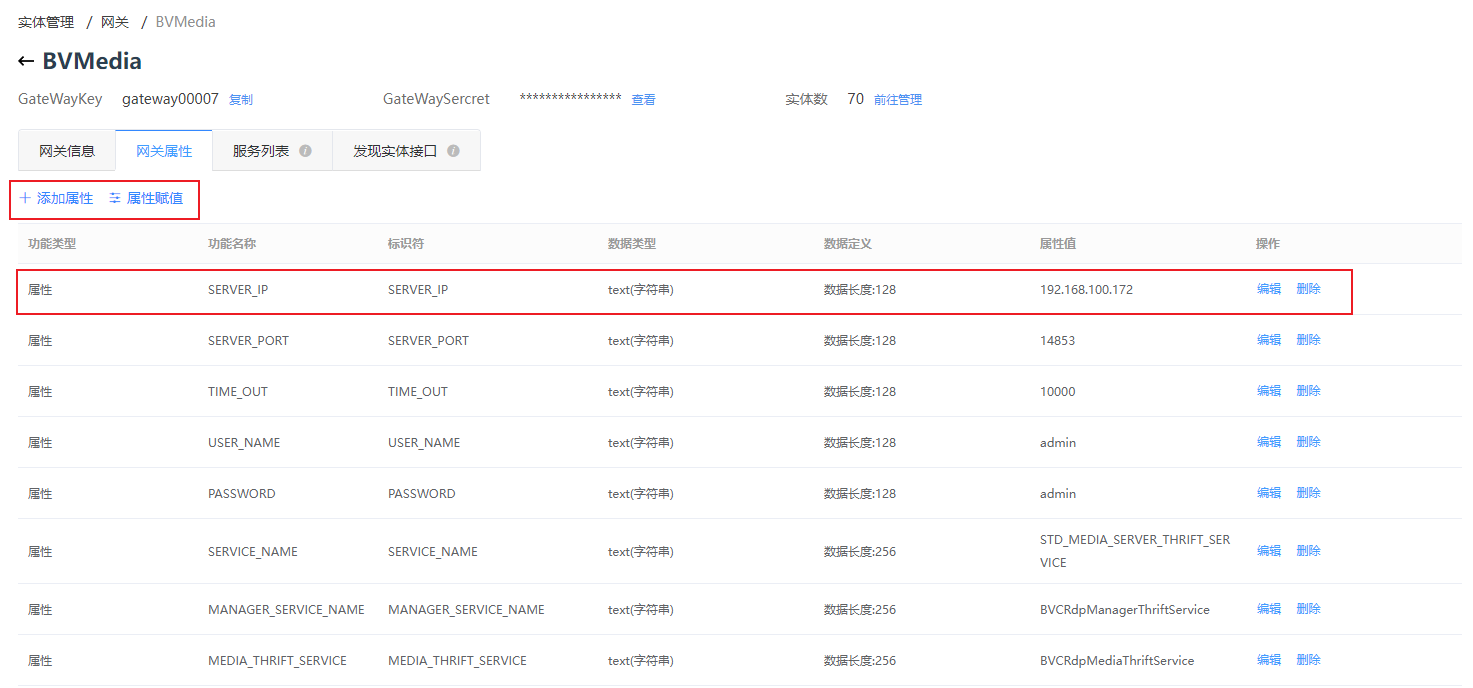This screenshot has width=1473, height=688.
Task: Switch to the 网关信息 tab
Action: pyautogui.click(x=67, y=151)
